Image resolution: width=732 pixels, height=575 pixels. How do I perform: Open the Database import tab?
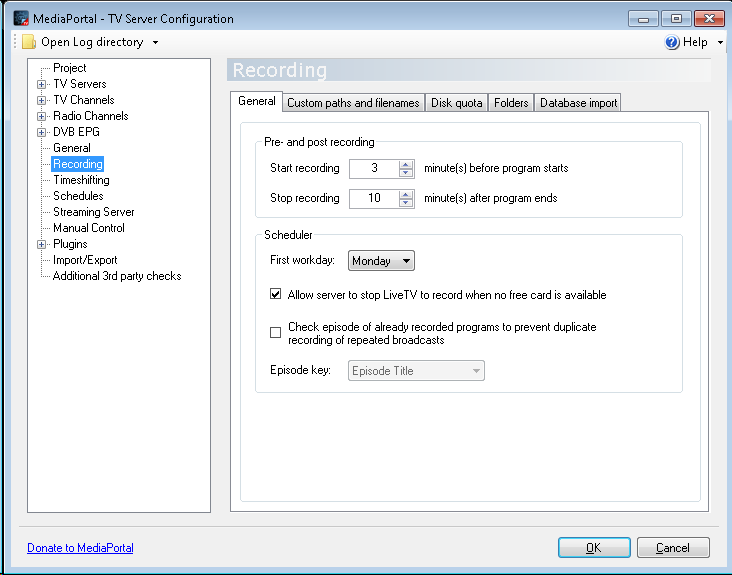578,103
